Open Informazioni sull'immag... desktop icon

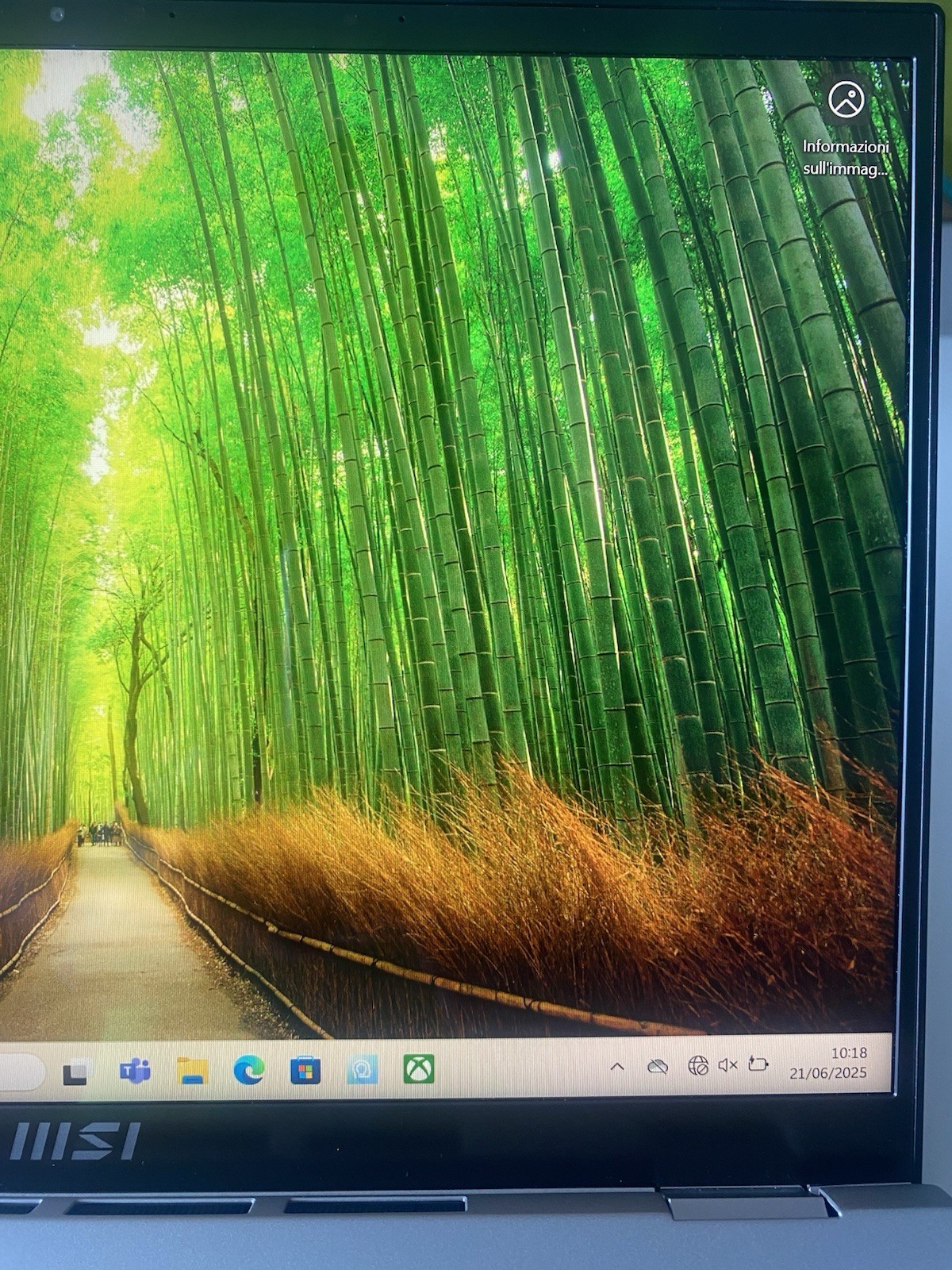tap(846, 127)
